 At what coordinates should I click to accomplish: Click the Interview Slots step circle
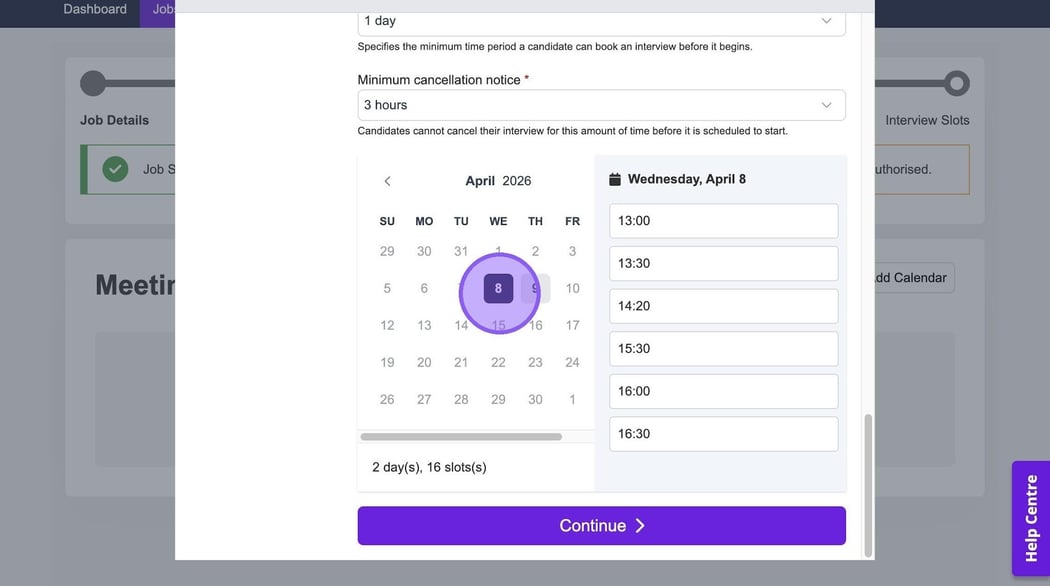point(956,83)
